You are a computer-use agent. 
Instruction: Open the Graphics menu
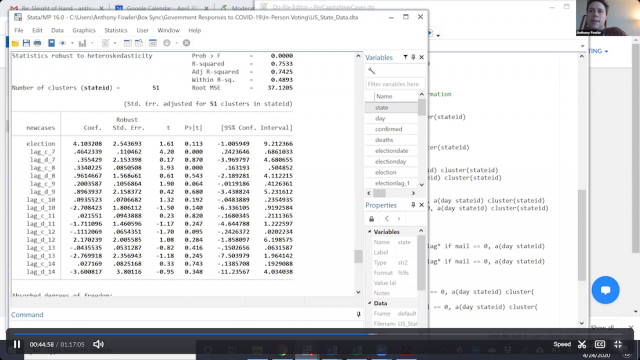tap(84, 31)
